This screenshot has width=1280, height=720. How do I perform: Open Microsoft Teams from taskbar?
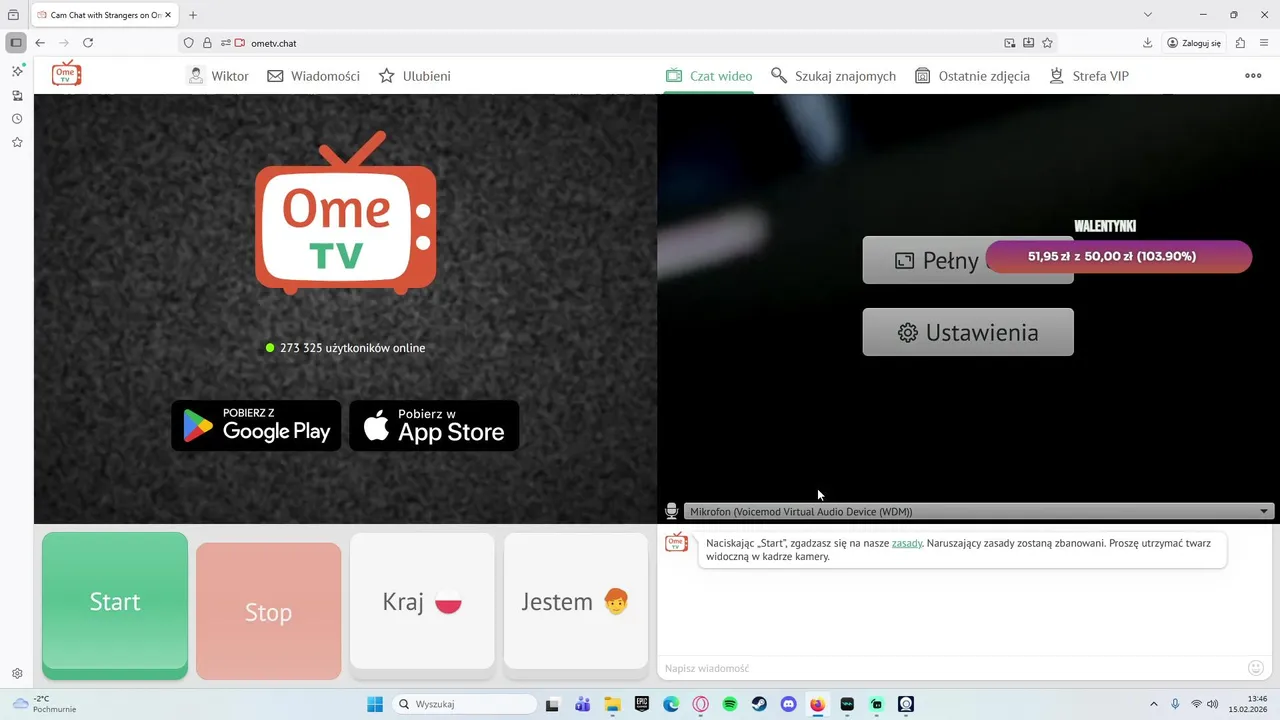point(582,704)
